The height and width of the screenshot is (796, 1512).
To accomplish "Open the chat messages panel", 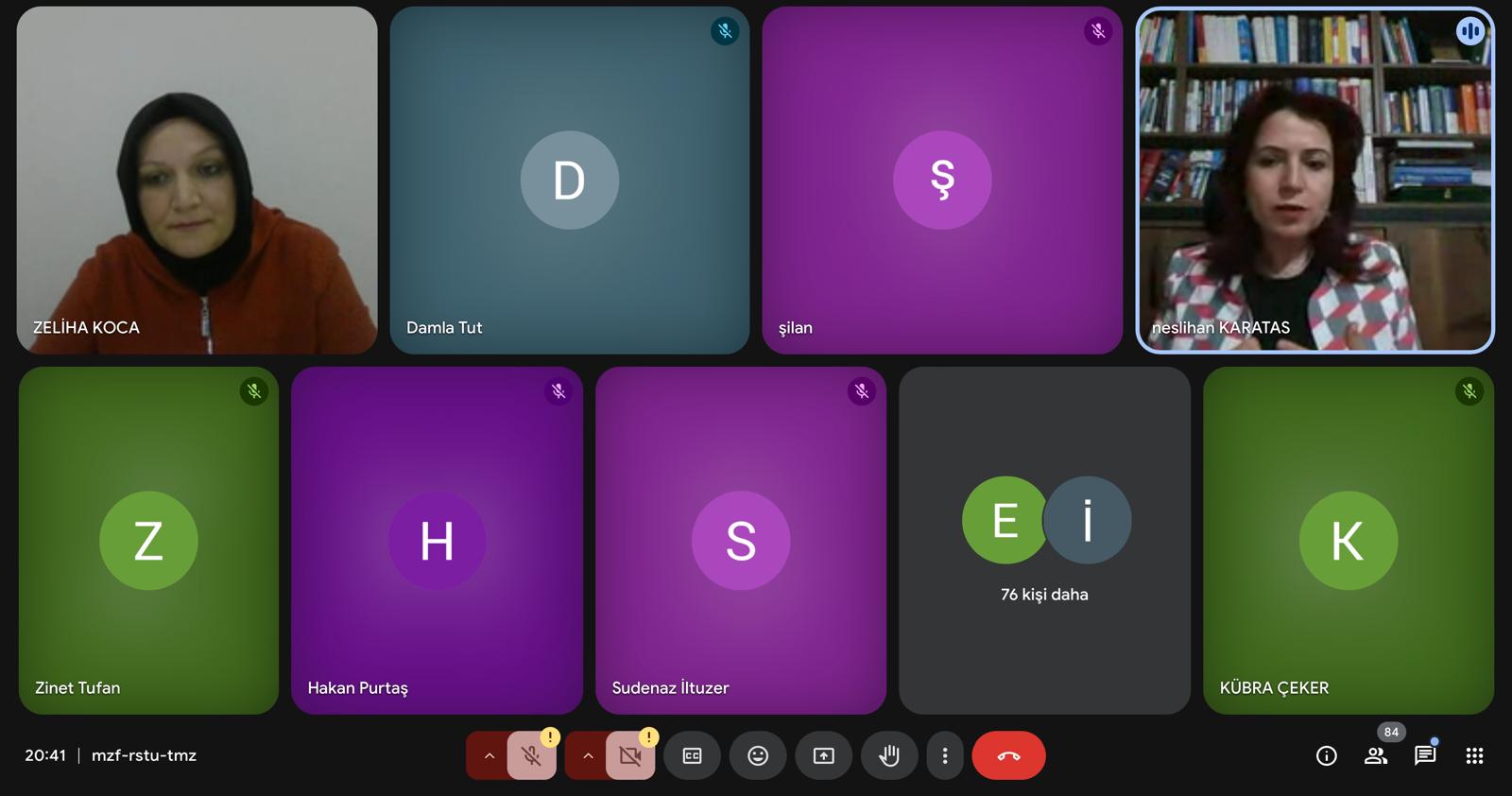I will point(1425,755).
